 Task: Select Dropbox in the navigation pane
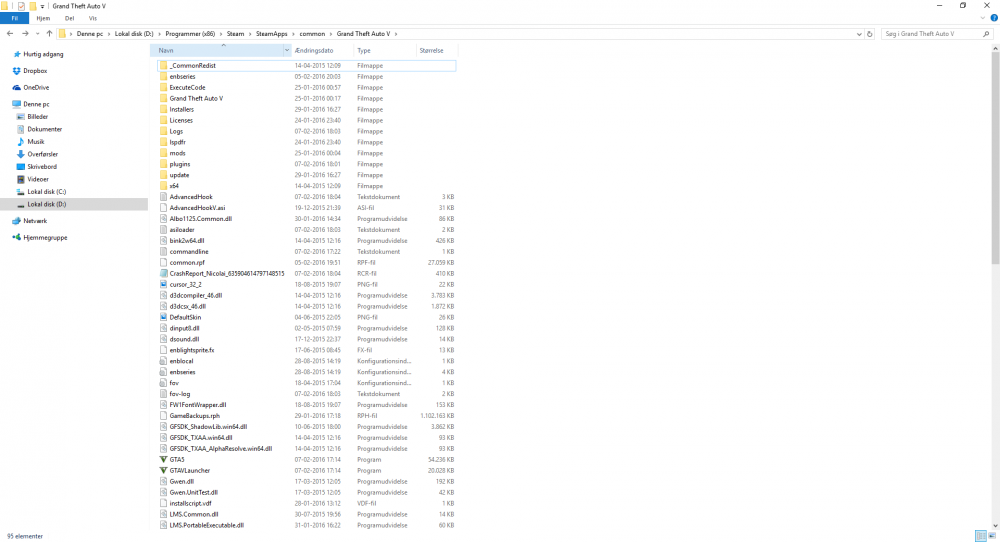coord(35,71)
